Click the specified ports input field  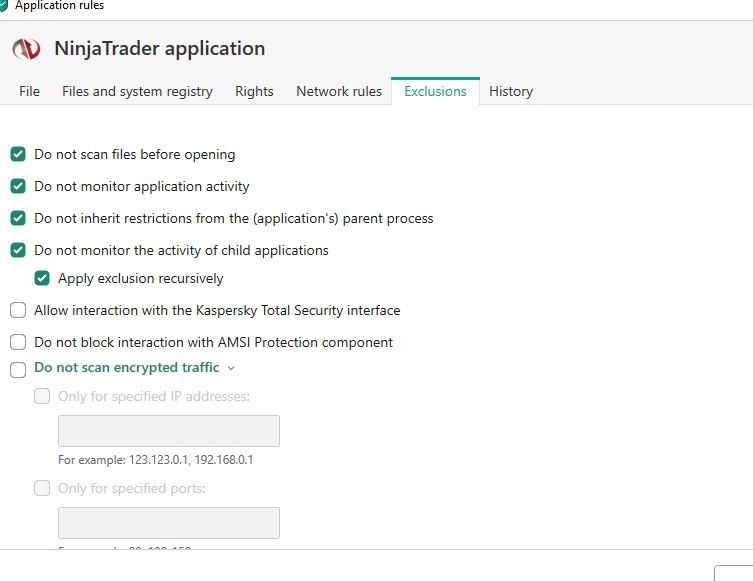[169, 523]
